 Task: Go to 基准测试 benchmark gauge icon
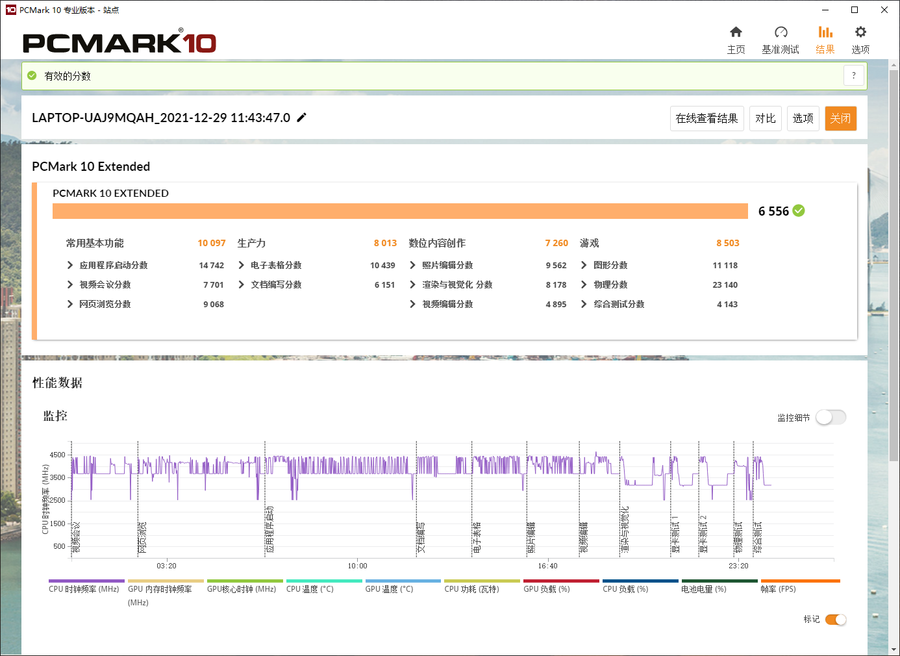click(x=781, y=32)
